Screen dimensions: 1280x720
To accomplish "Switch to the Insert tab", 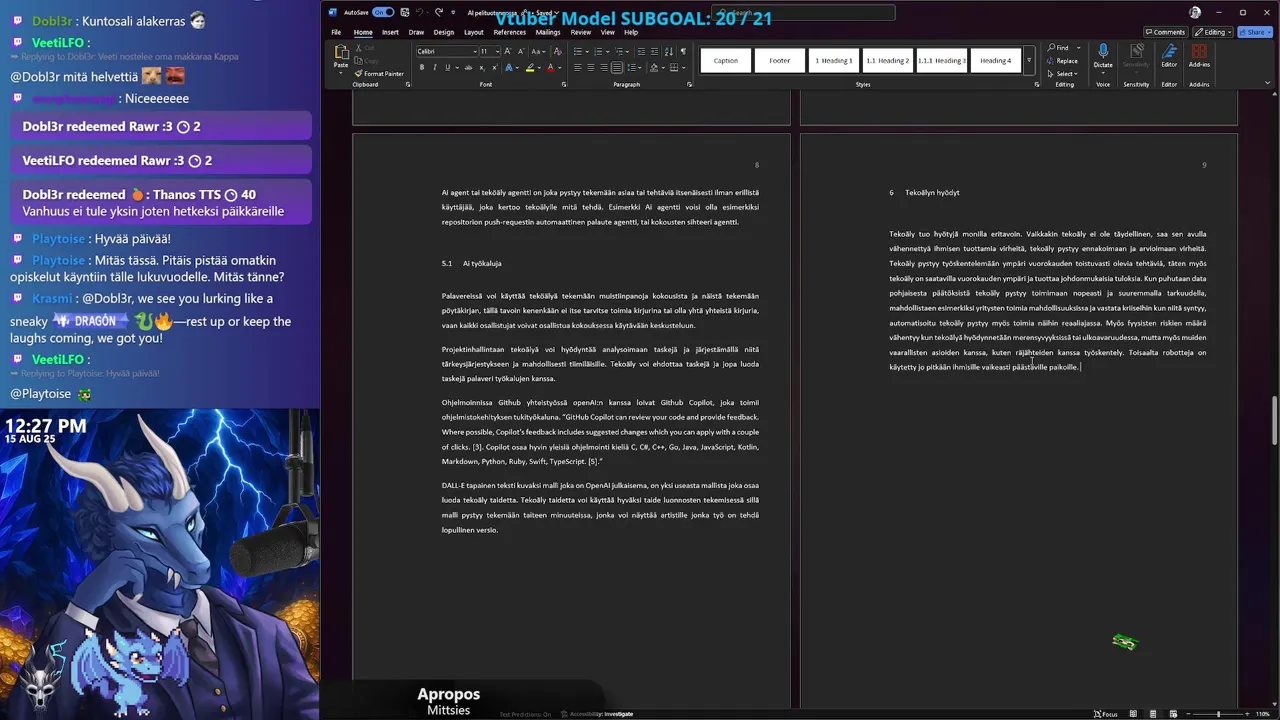I will click(x=390, y=32).
